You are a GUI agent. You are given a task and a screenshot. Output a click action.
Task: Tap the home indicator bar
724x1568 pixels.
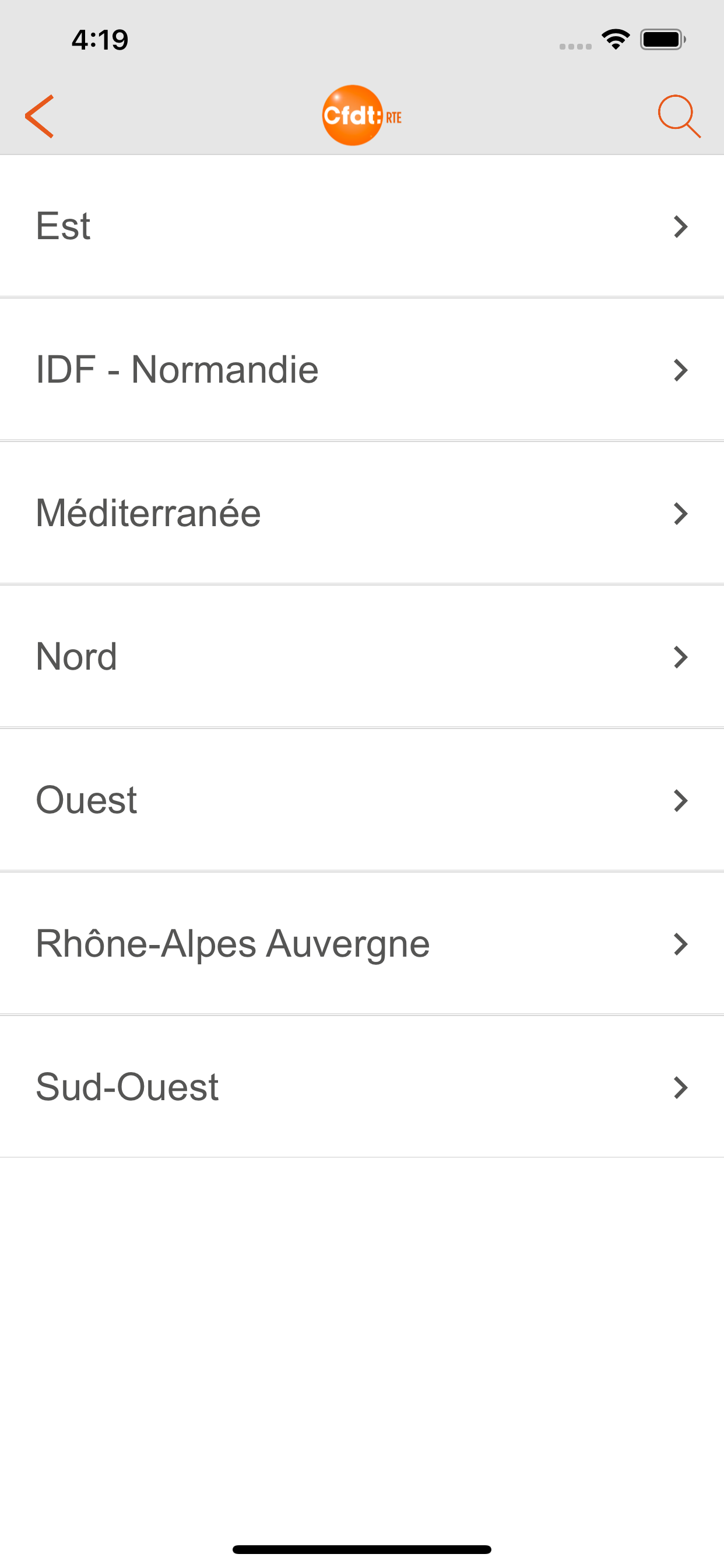361,1549
